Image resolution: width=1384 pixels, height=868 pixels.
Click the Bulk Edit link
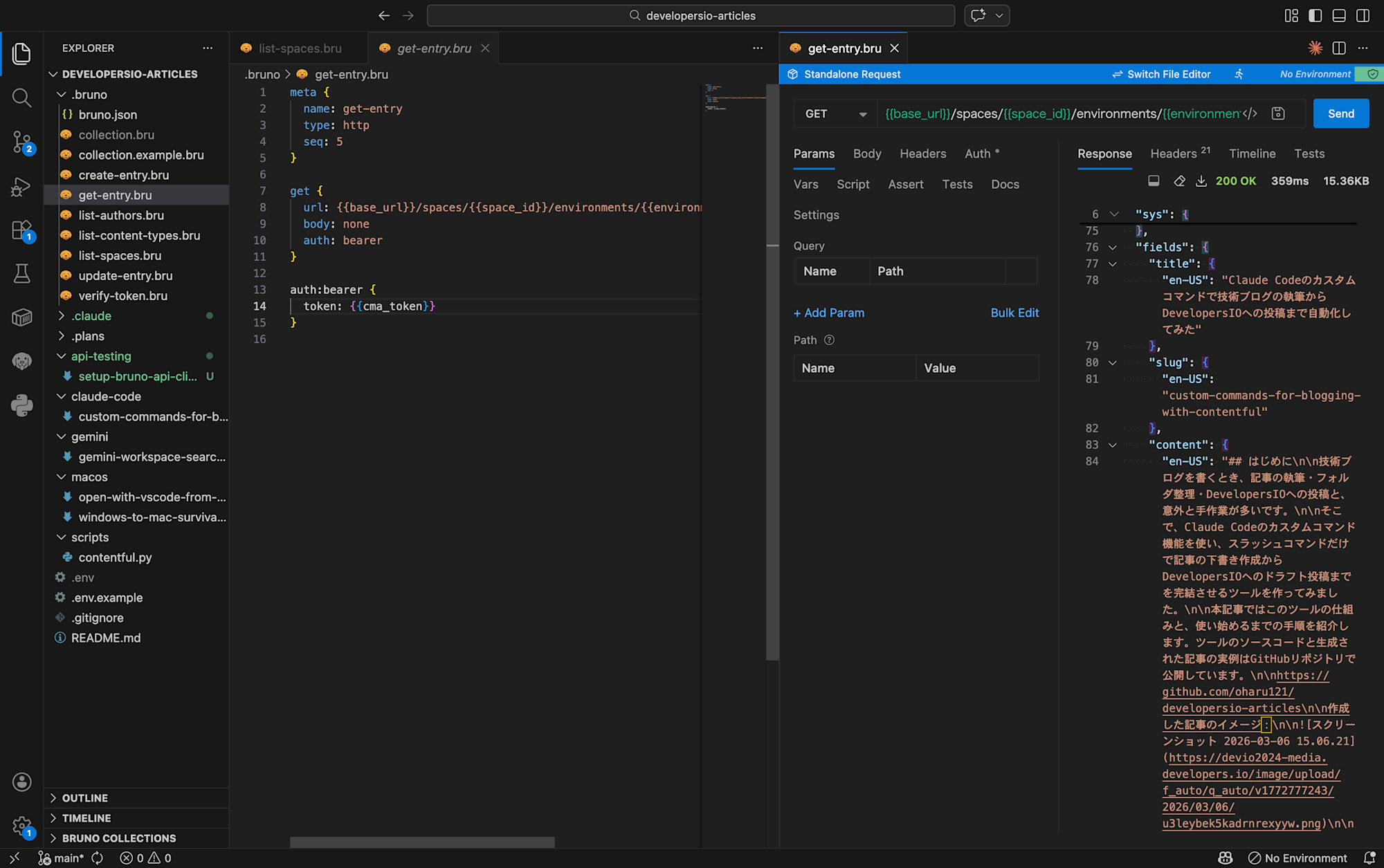pos(1014,313)
